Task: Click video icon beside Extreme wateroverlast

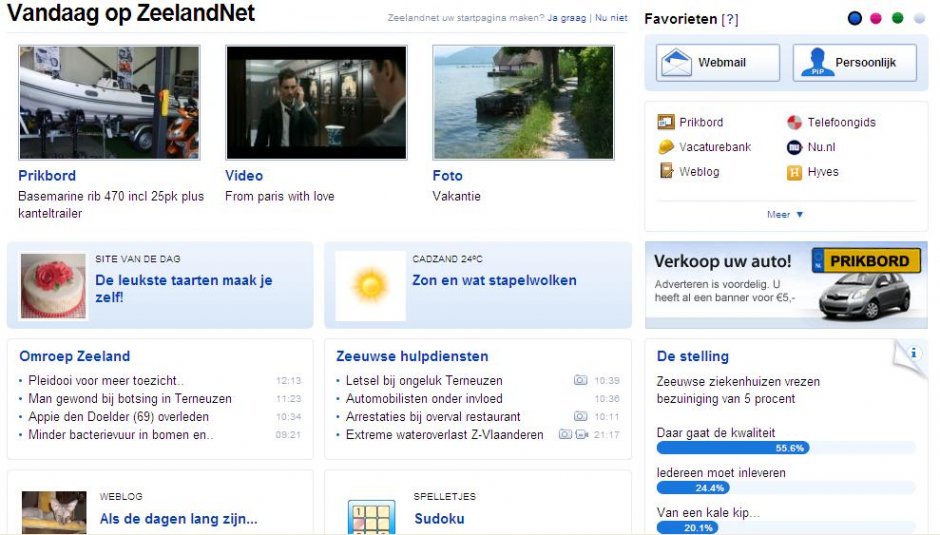Action: tap(582, 434)
